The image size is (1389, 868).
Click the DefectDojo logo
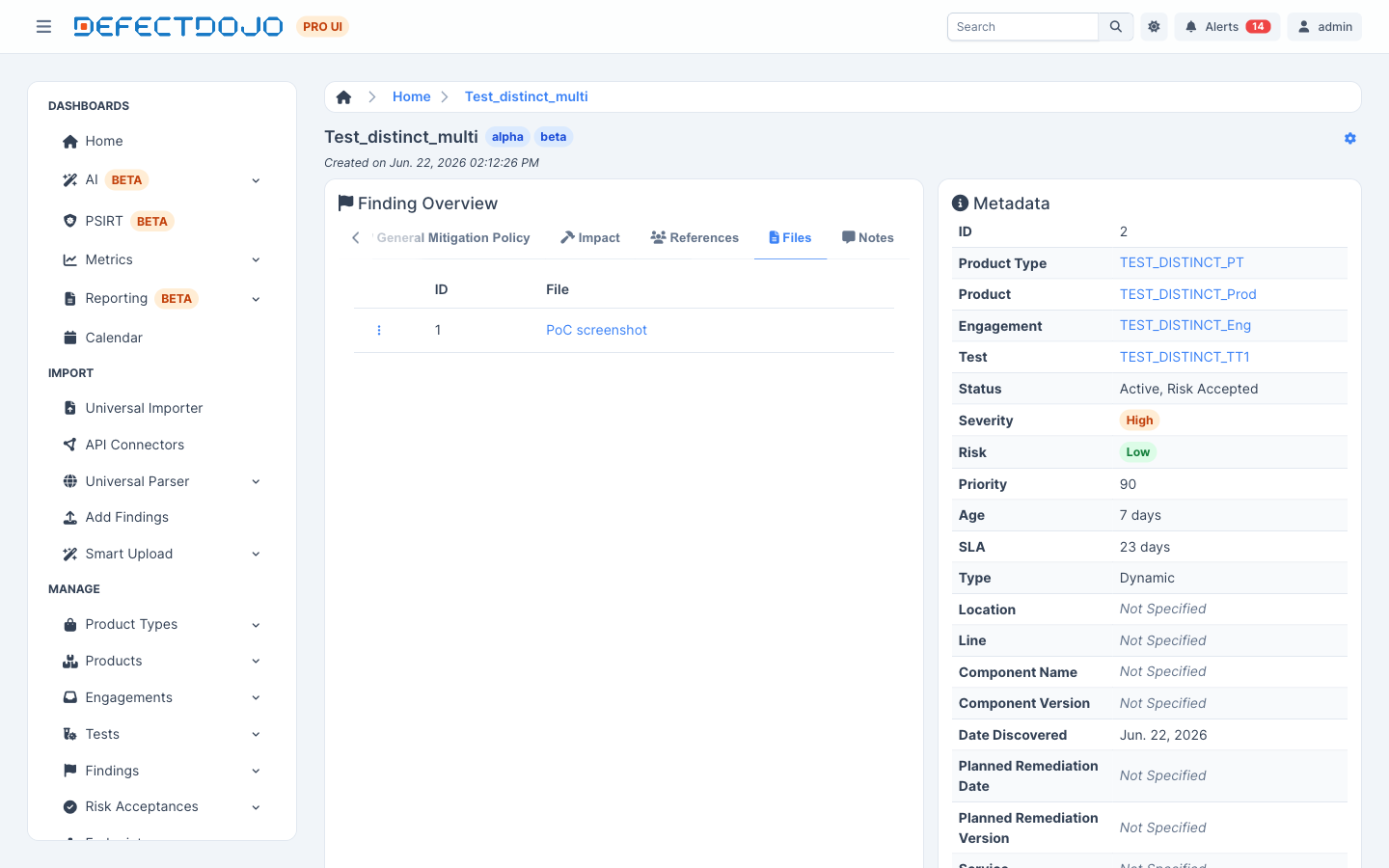178,27
